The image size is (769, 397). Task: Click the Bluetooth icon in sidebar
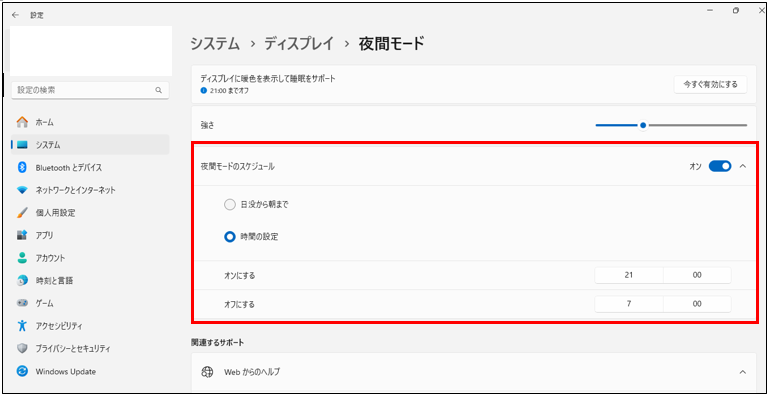tap(22, 167)
